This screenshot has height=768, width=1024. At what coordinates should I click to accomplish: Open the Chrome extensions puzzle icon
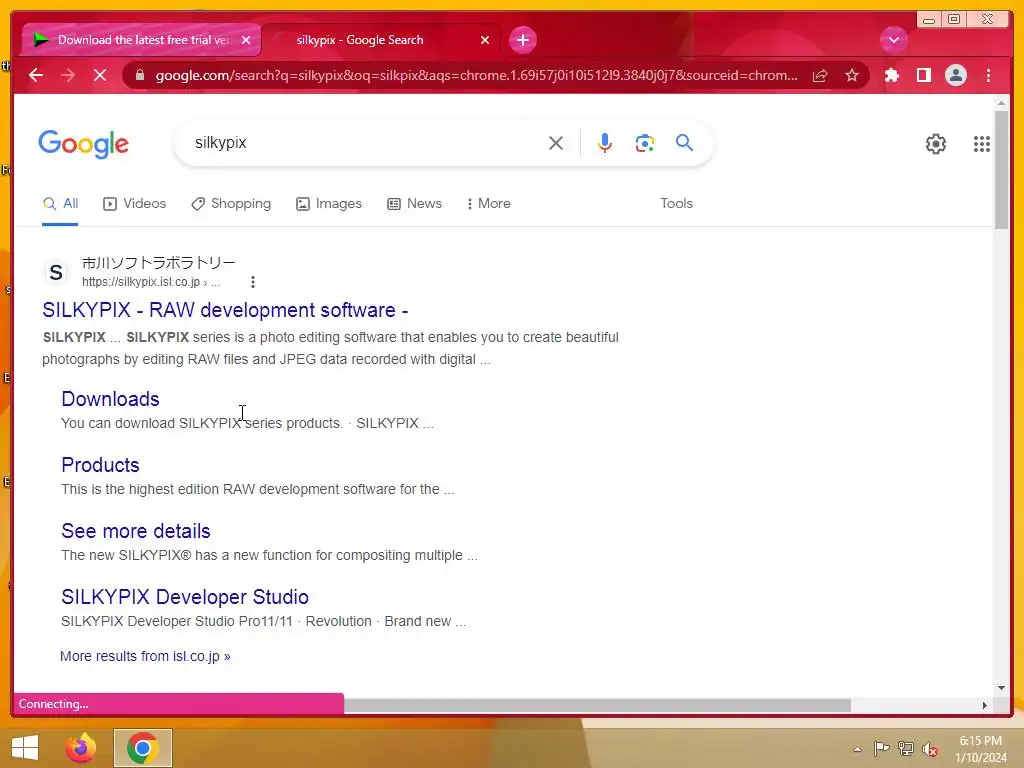[891, 75]
